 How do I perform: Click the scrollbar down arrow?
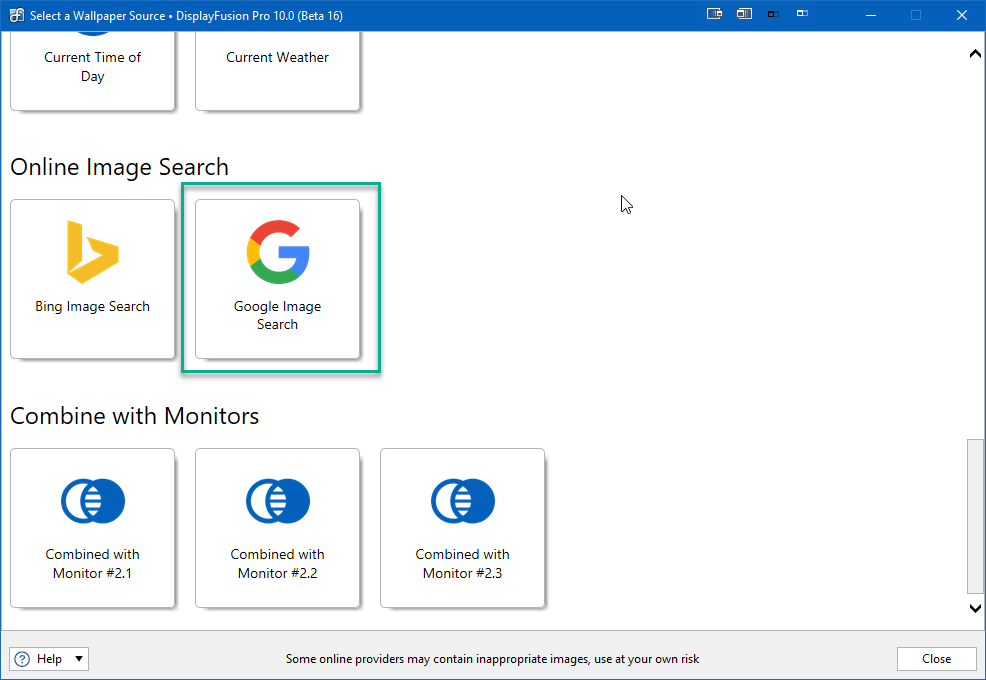click(x=975, y=607)
